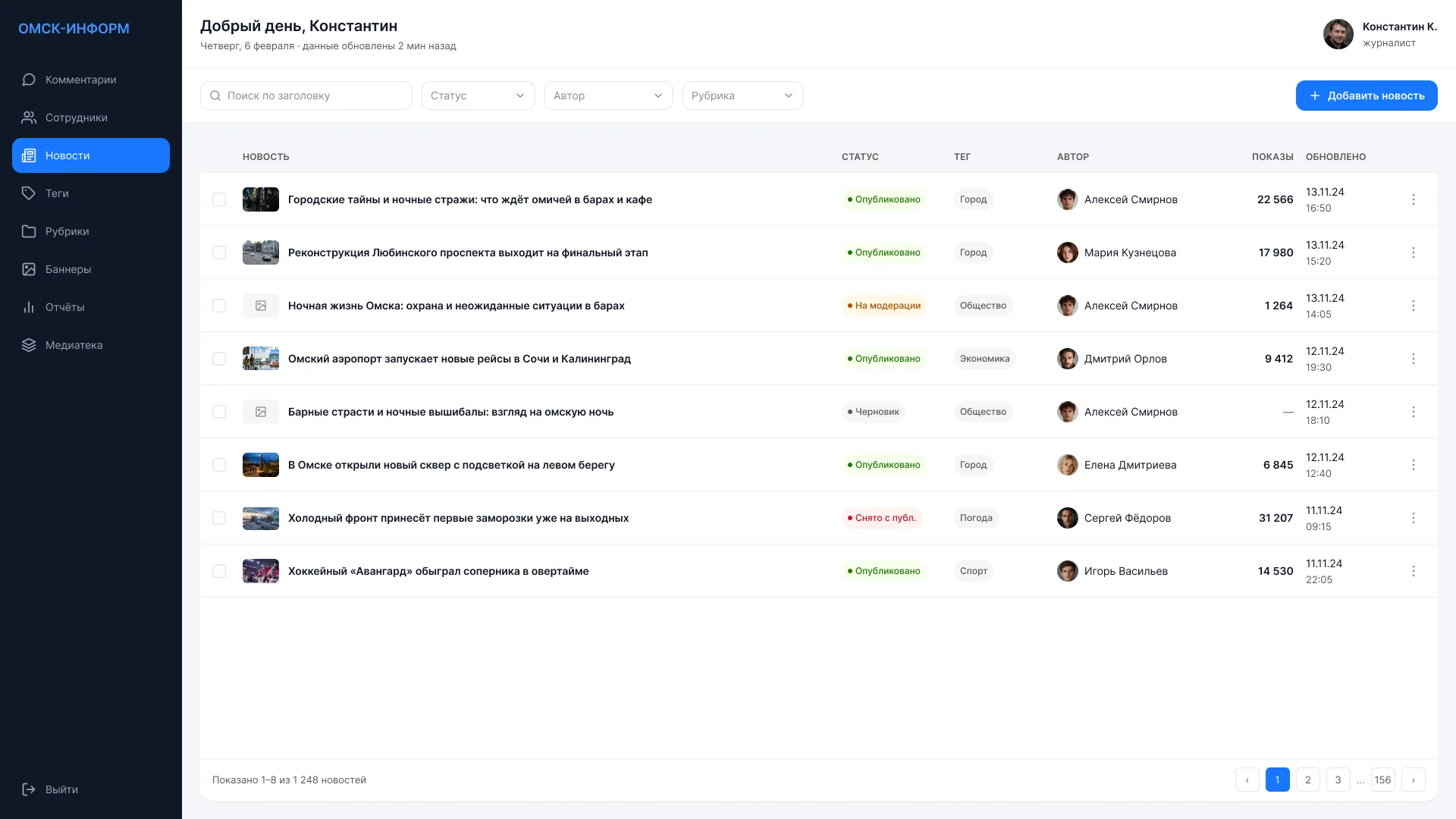Open Сотрудники in sidebar

pos(91,118)
